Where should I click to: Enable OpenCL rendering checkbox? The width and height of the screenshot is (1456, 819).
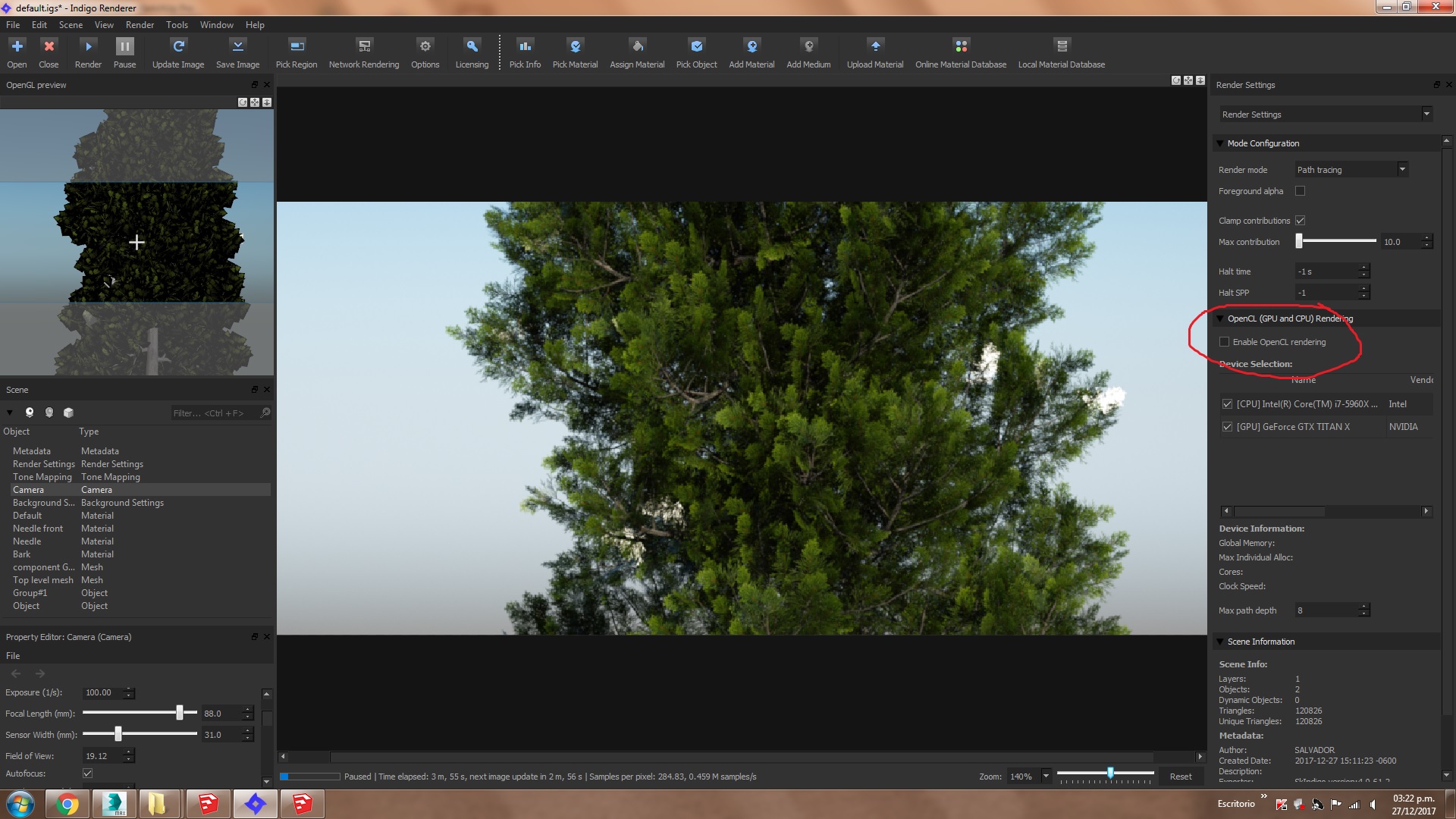[x=1224, y=342]
